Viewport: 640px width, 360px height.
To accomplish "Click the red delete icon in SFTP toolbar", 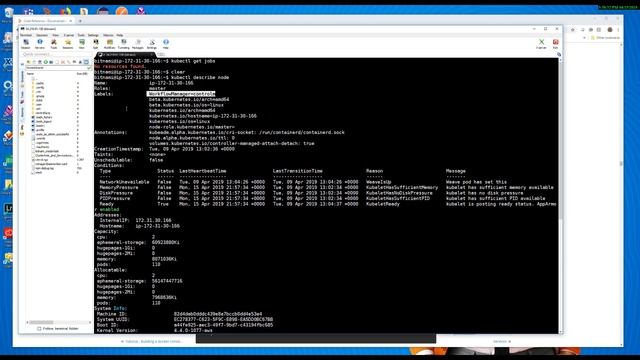I will coord(63,62).
